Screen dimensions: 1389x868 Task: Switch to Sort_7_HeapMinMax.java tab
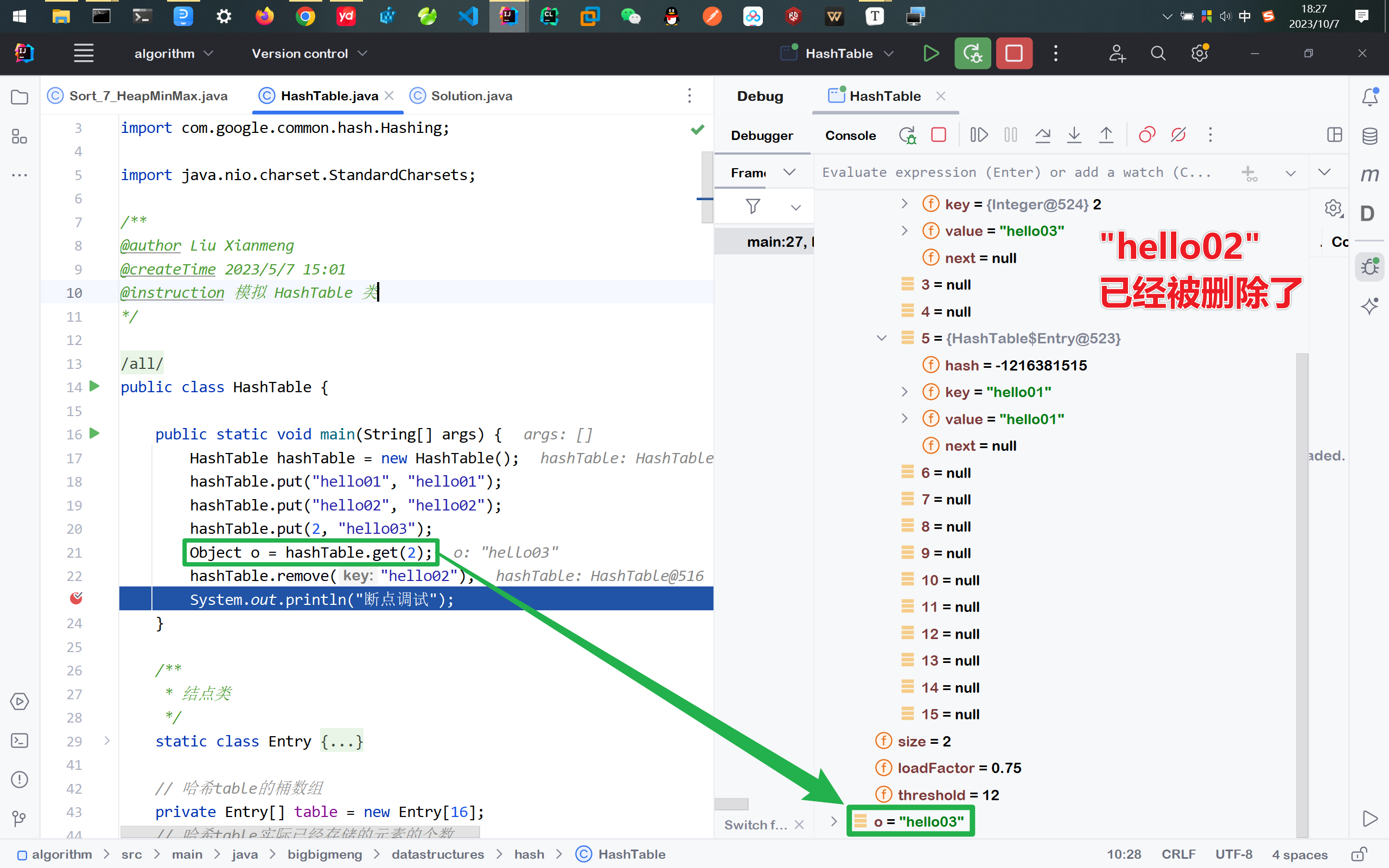click(x=138, y=96)
